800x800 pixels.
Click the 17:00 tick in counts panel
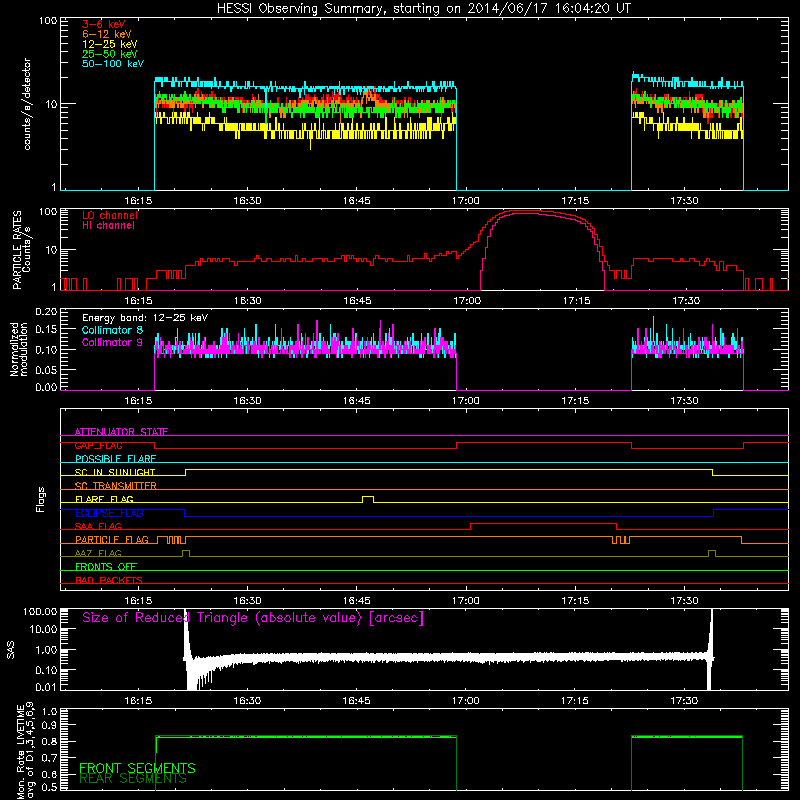point(465,201)
